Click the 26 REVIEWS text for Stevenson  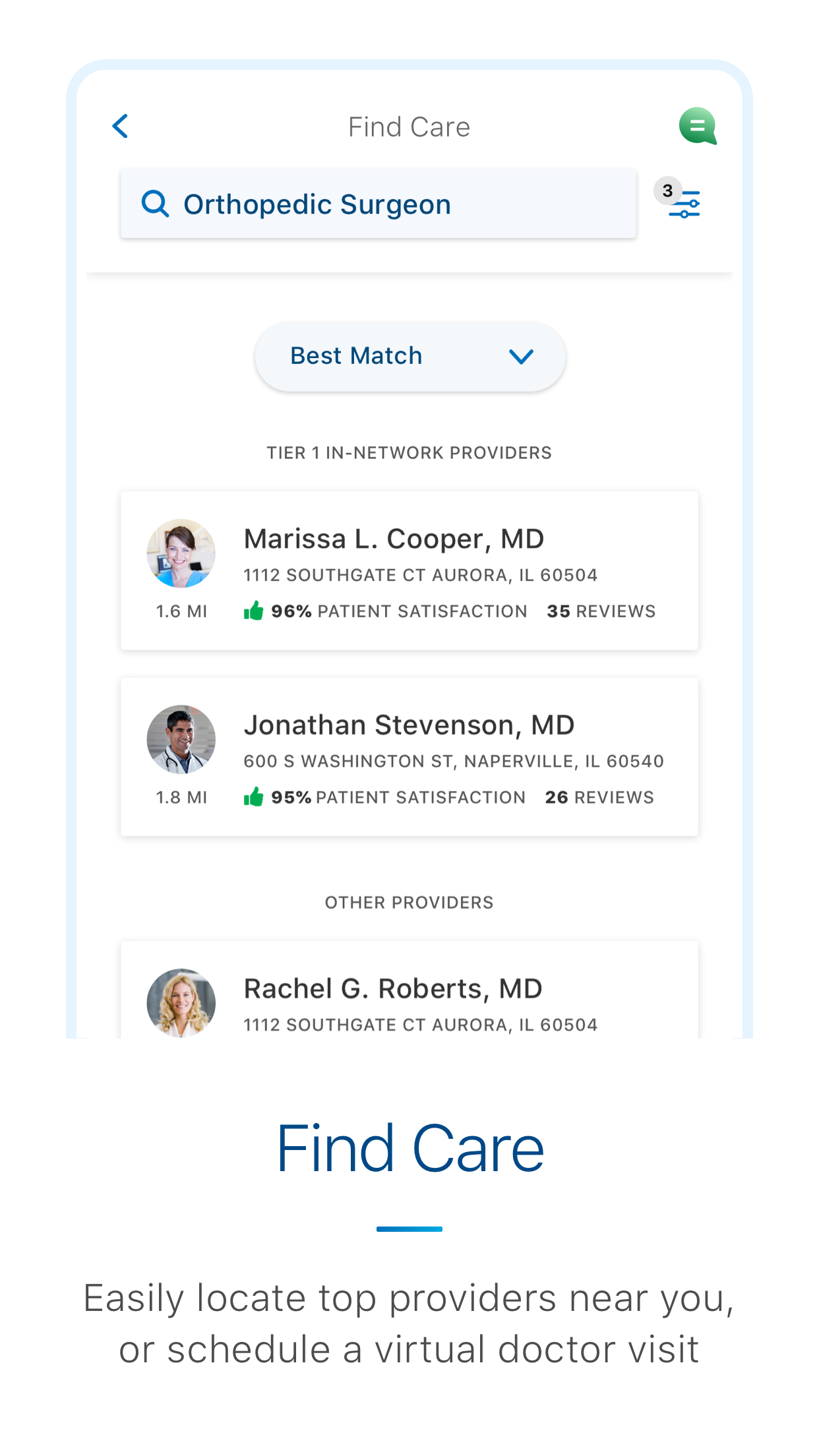pos(597,797)
